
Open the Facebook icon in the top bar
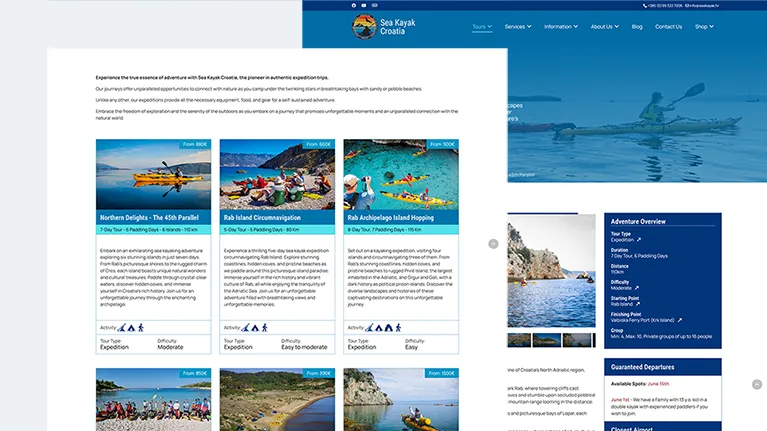354,5
